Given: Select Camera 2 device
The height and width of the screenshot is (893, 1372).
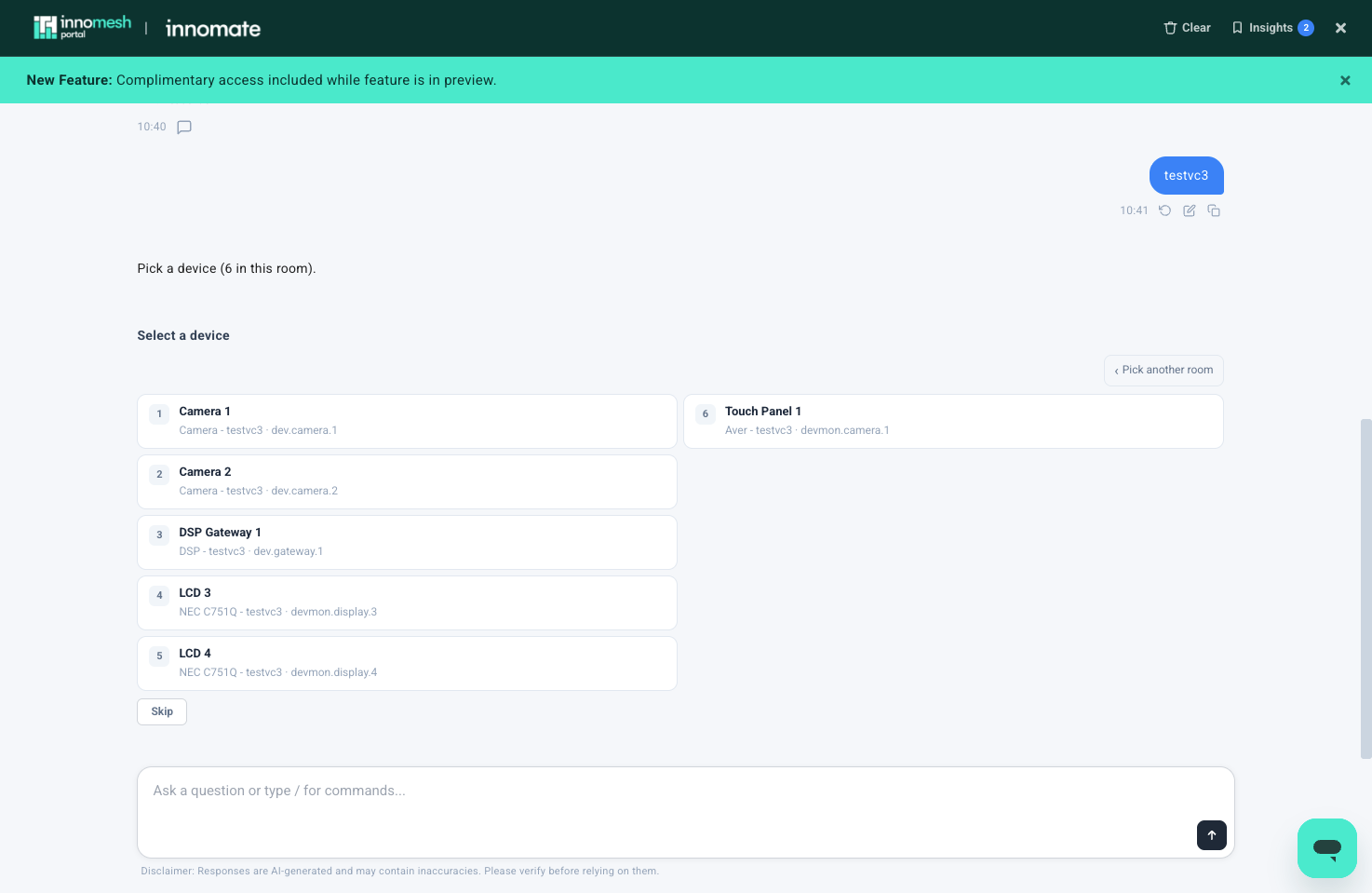Looking at the screenshot, I should (x=407, y=481).
